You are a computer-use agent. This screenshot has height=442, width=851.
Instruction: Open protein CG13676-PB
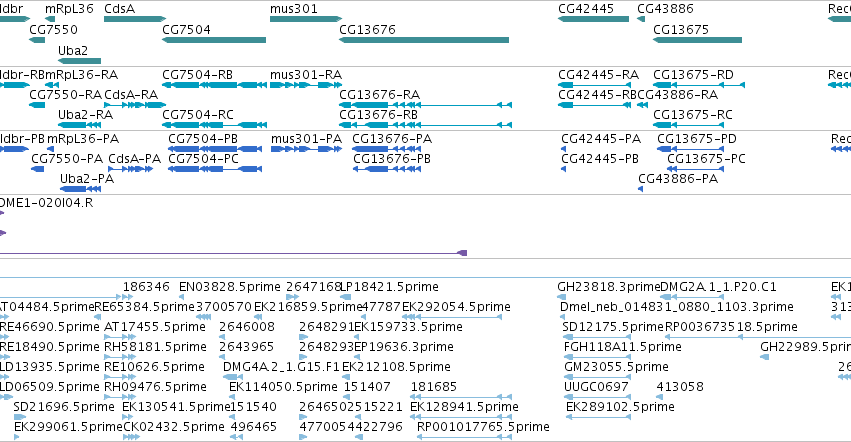tap(392, 159)
